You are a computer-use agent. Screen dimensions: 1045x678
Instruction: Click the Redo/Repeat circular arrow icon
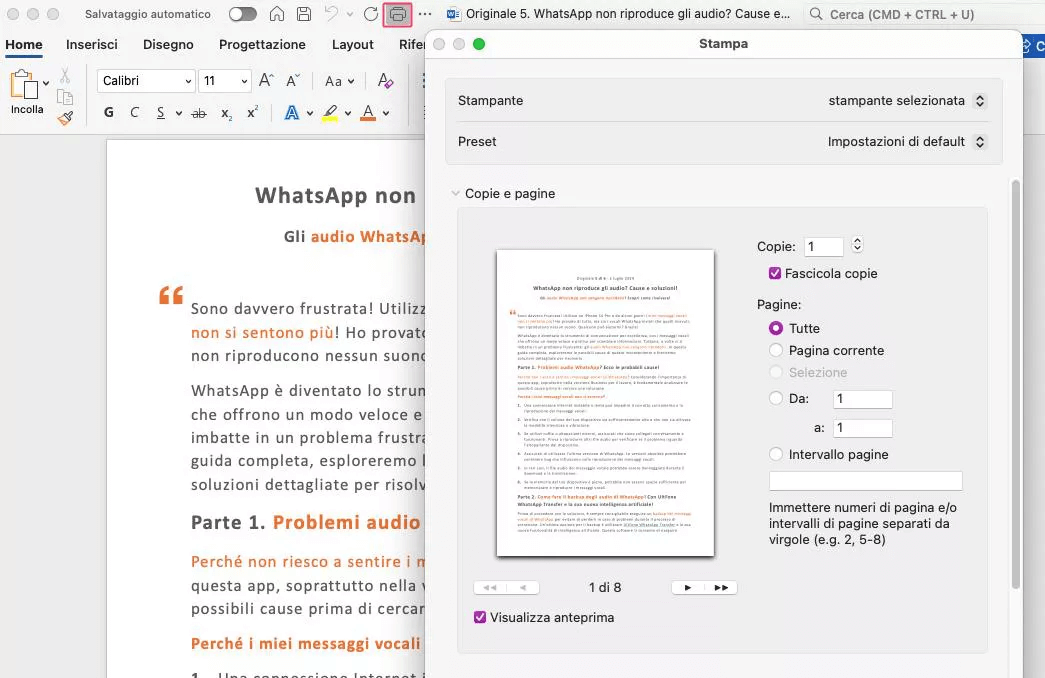point(371,14)
